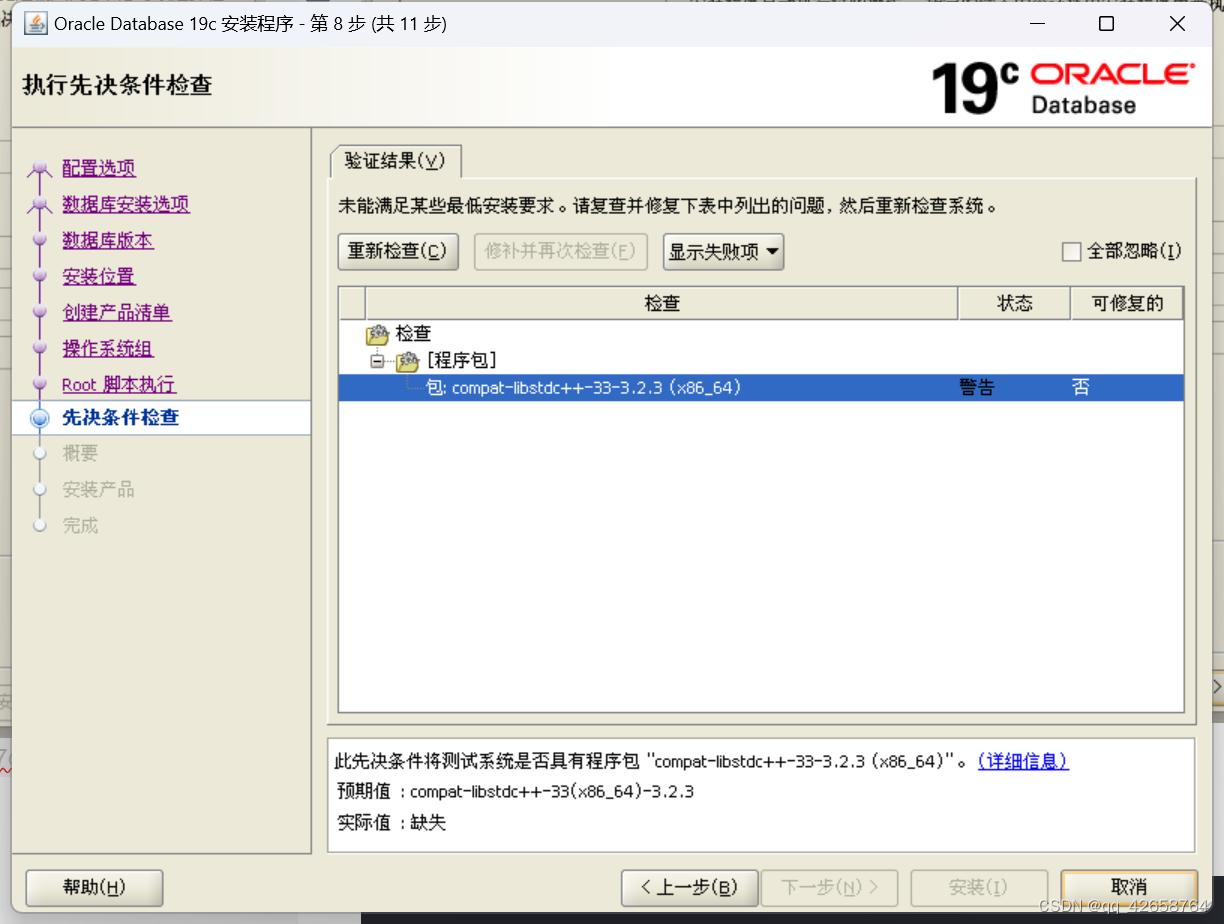The image size is (1224, 924).
Task: Select the compat-libstdc++-33-3.2.3 package row
Action: coord(761,388)
